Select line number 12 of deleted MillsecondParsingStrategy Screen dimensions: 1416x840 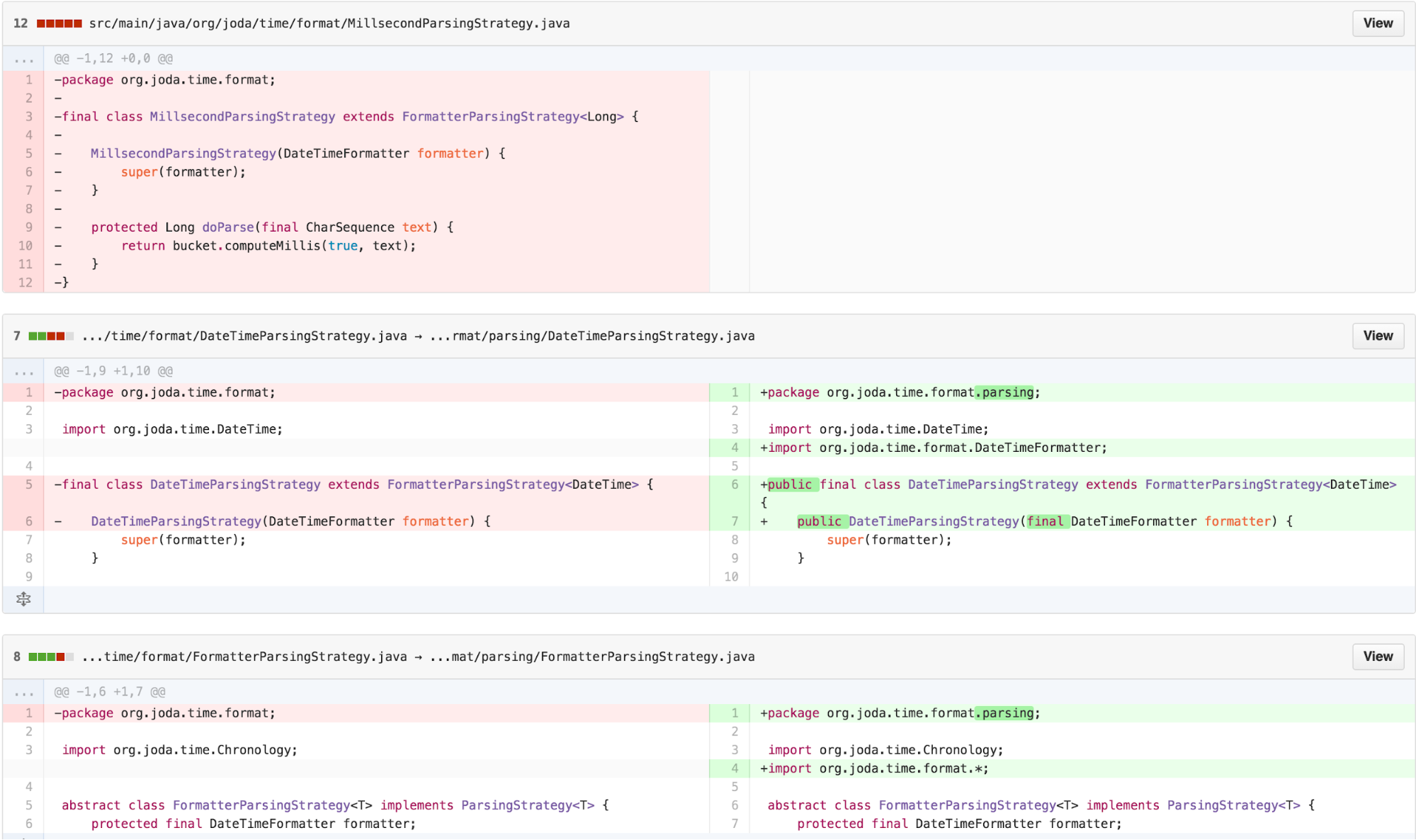25,283
